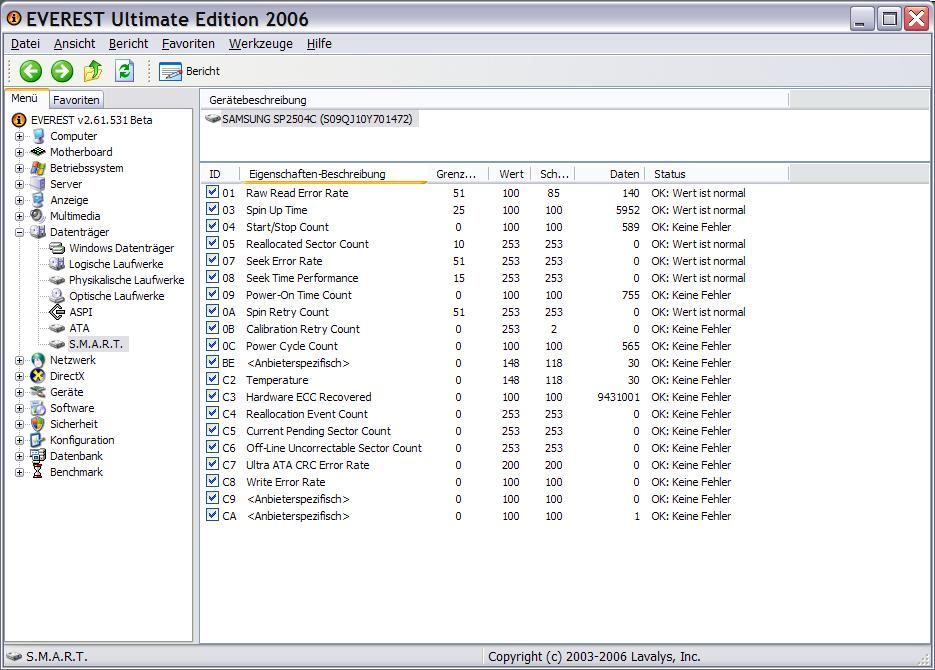Sort by the Status column header
Viewport: 935px width, 670px height.
click(717, 174)
